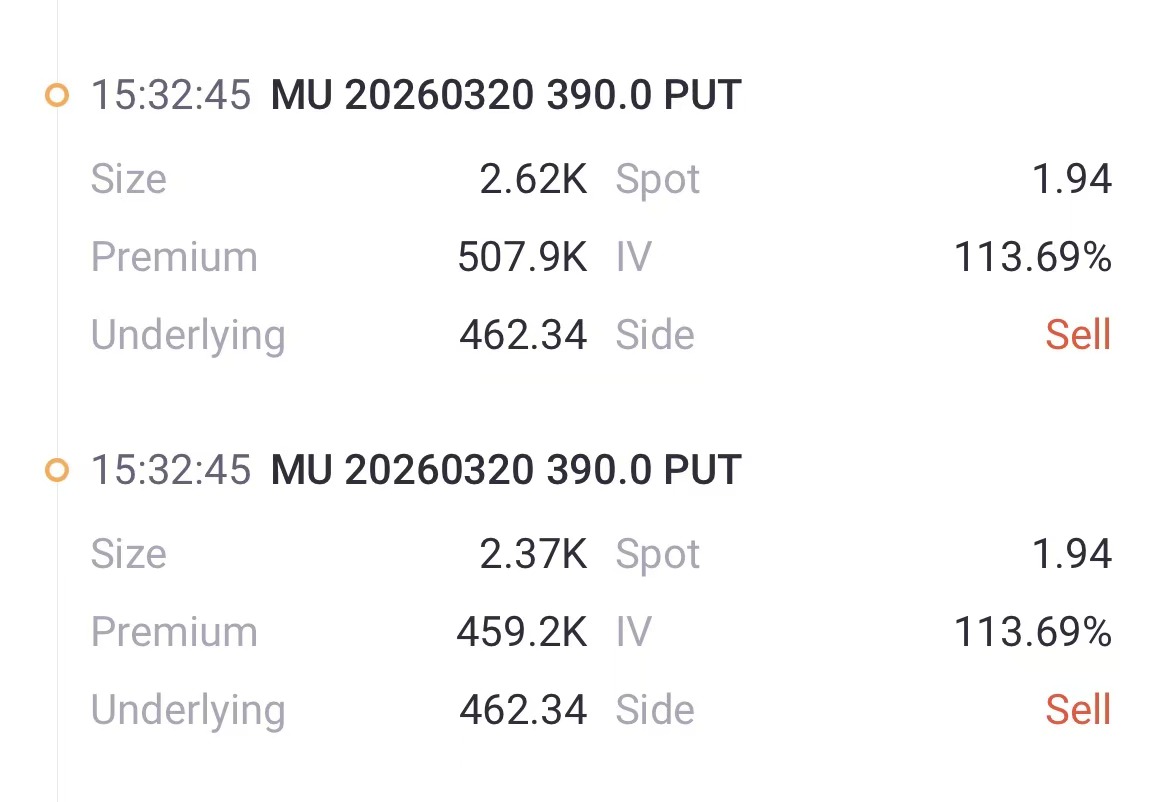
Task: Click the 507.9K premium value
Action: tap(522, 258)
